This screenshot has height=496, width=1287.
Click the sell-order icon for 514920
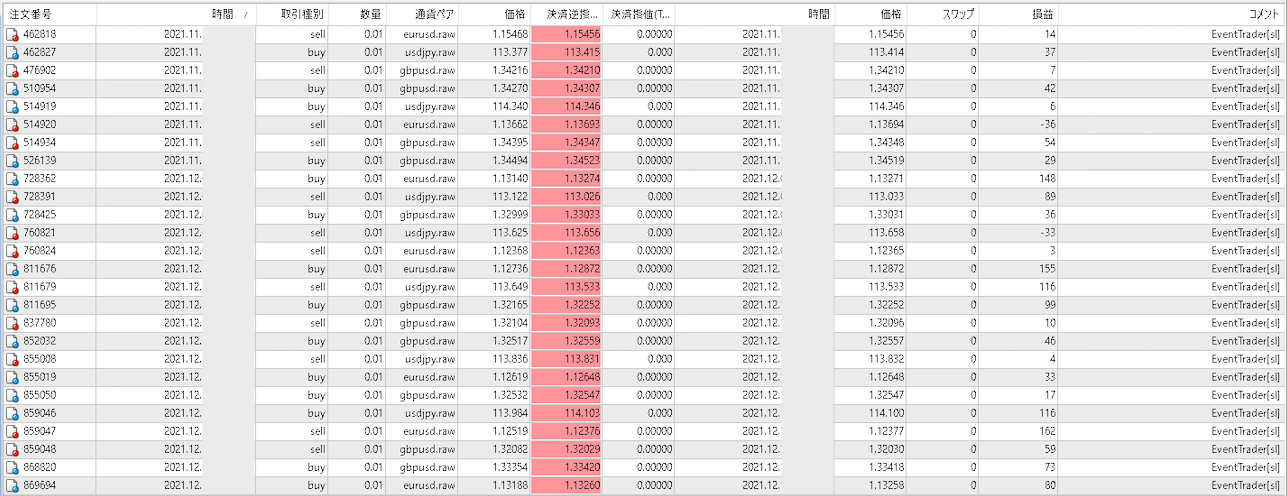click(x=12, y=124)
